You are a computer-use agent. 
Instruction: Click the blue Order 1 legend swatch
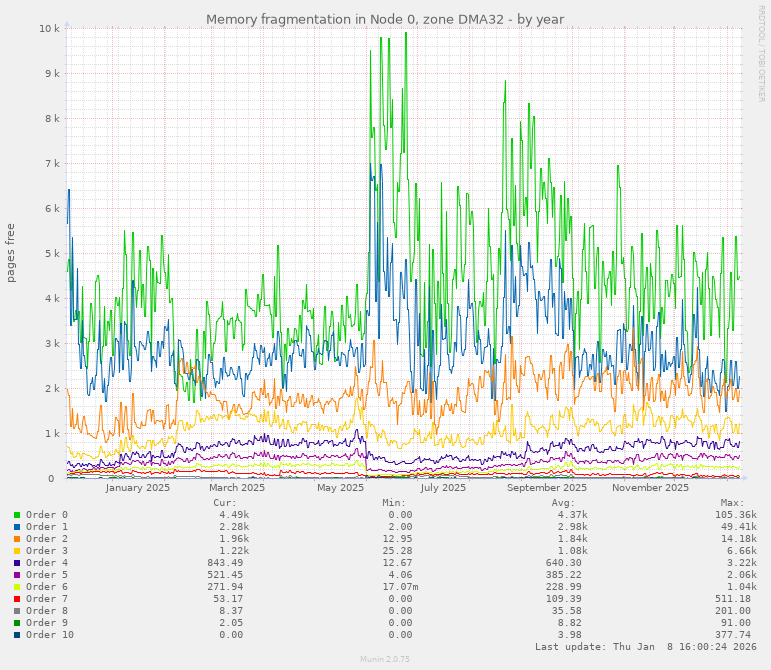click(17, 526)
